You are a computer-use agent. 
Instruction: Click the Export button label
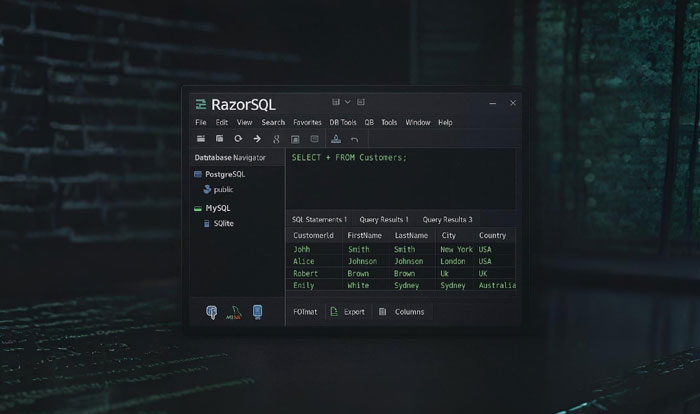[354, 312]
